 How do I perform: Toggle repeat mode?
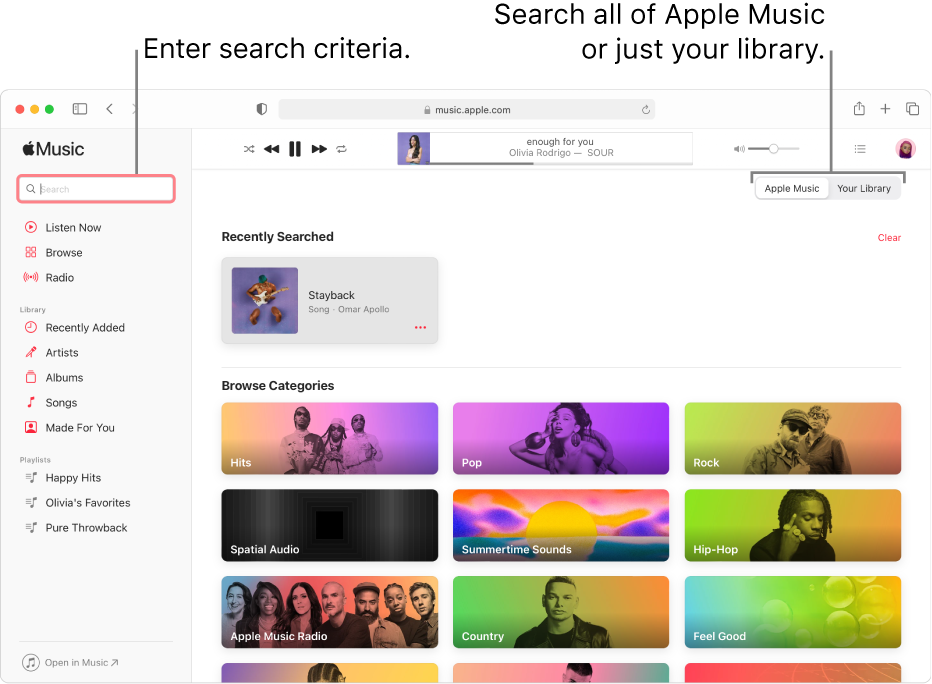click(341, 149)
